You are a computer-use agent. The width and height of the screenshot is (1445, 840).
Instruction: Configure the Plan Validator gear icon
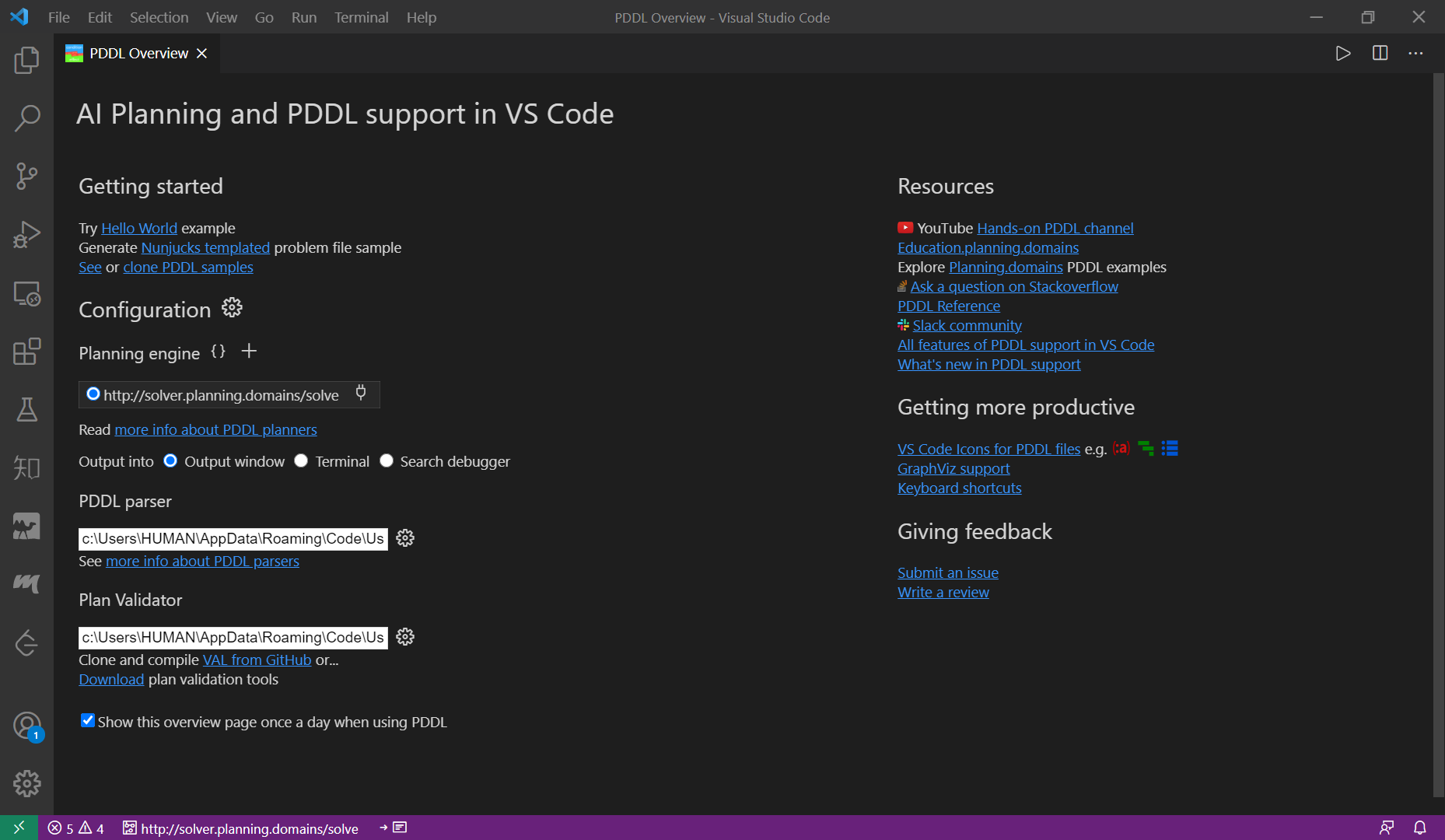[405, 637]
